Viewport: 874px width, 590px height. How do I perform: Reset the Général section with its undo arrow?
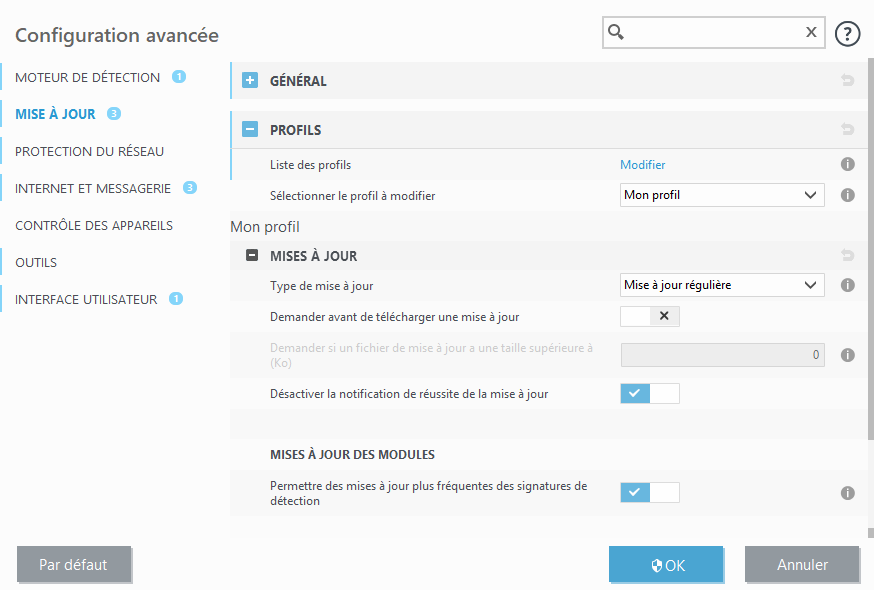coord(848,81)
